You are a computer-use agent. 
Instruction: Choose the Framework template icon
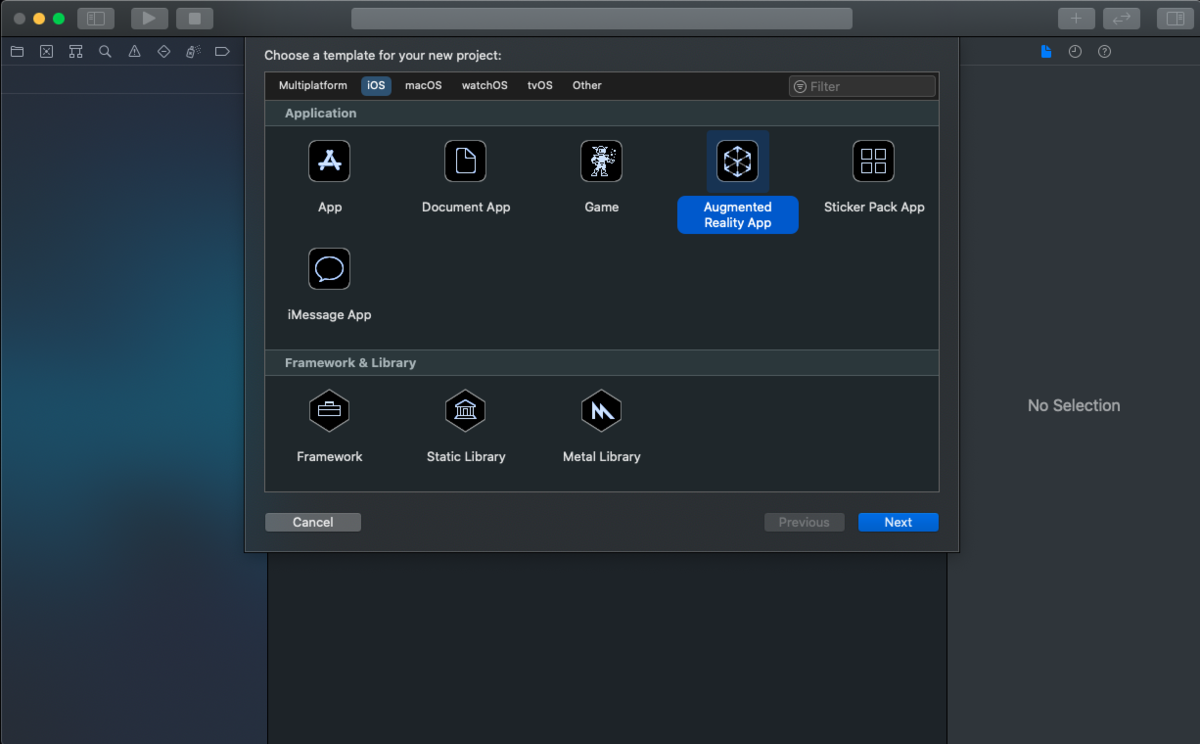coord(329,410)
